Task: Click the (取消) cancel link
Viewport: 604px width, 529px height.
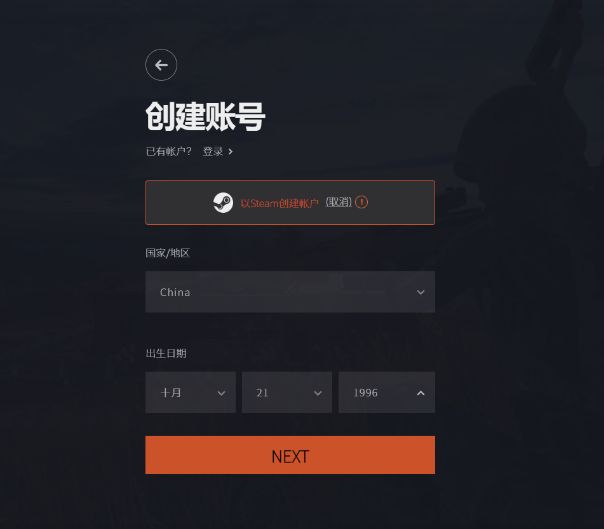Action: pyautogui.click(x=339, y=202)
